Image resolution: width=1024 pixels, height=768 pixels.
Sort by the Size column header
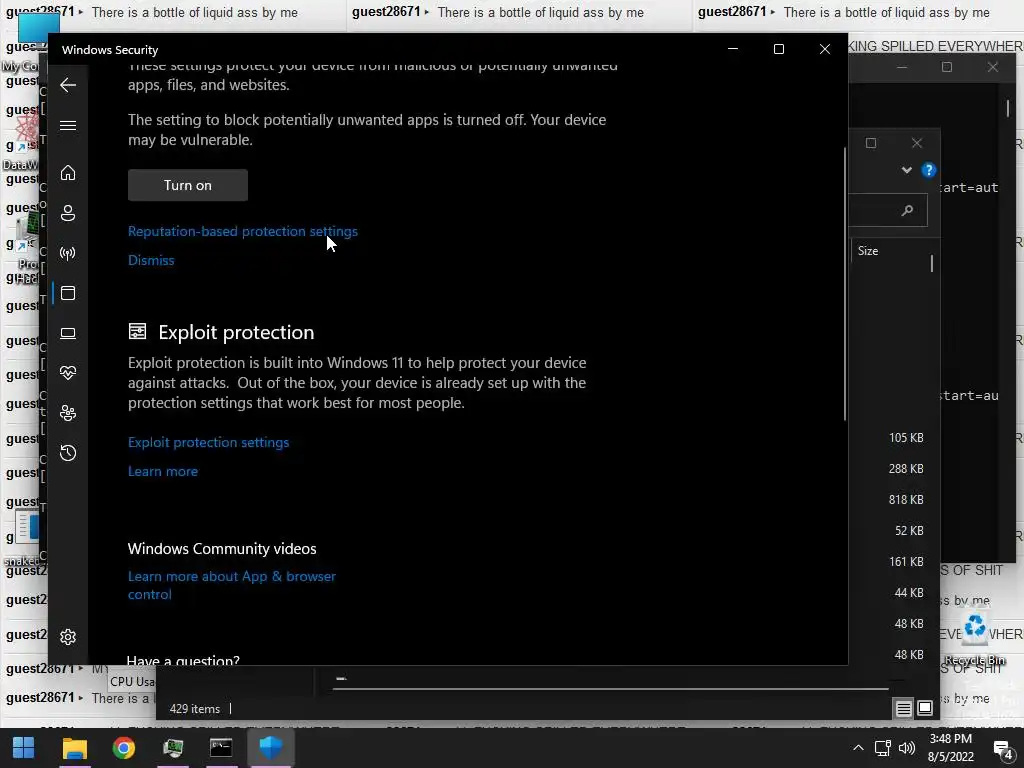868,251
